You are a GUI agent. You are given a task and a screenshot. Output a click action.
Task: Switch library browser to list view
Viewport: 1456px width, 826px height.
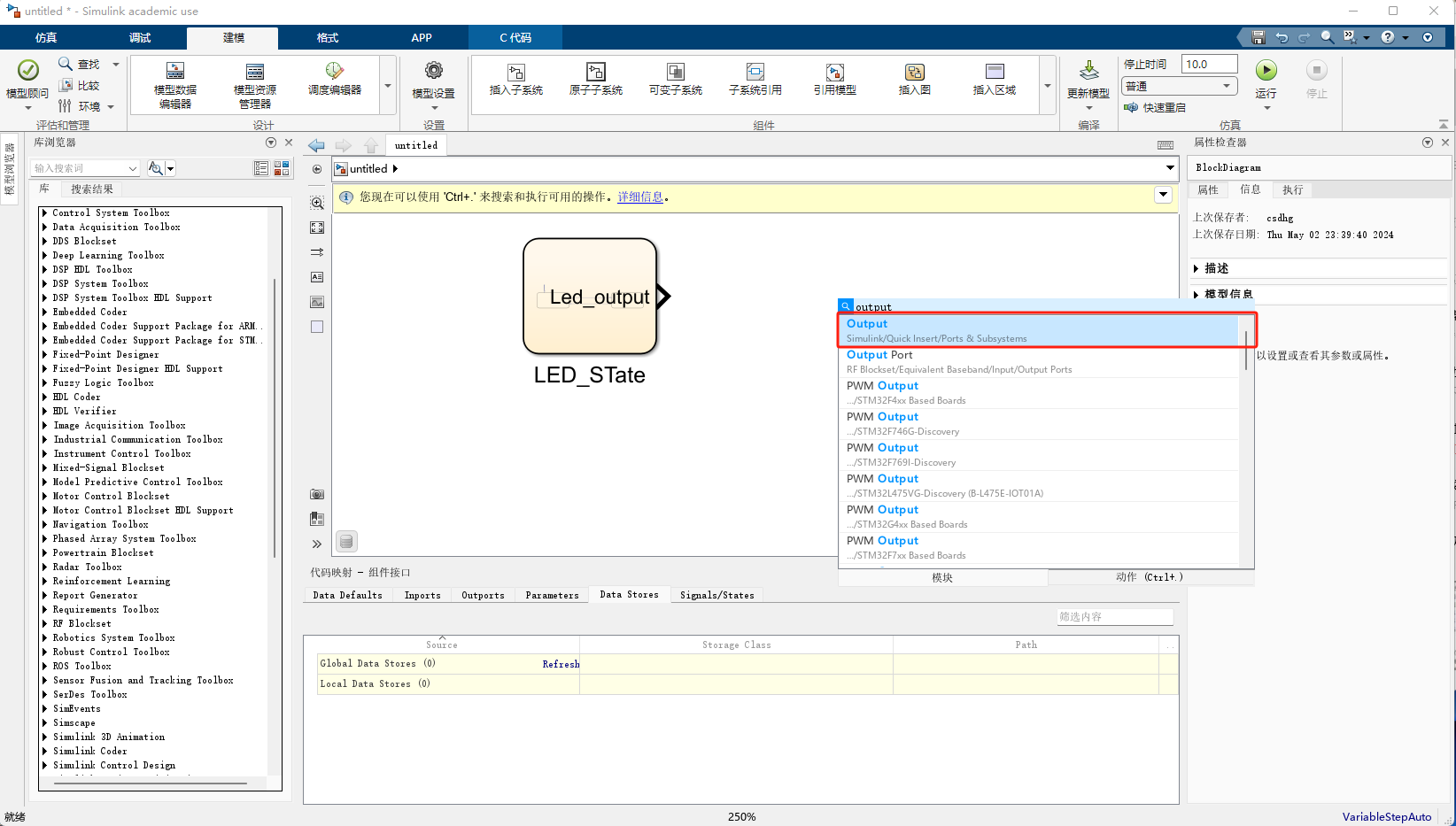point(261,167)
